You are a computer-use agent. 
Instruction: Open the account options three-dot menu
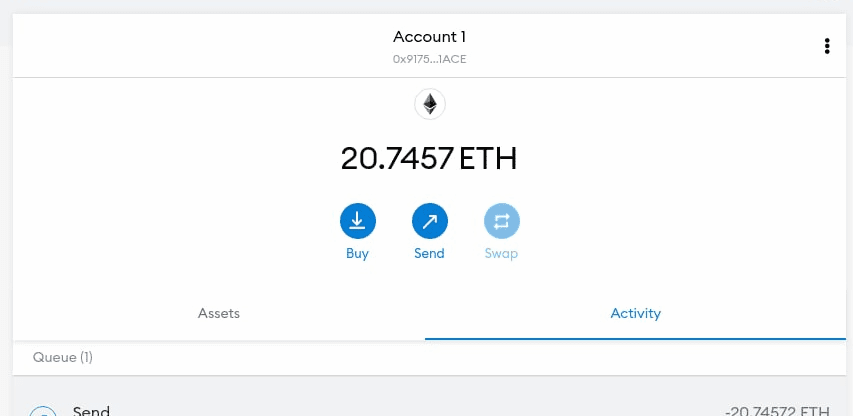coord(827,46)
